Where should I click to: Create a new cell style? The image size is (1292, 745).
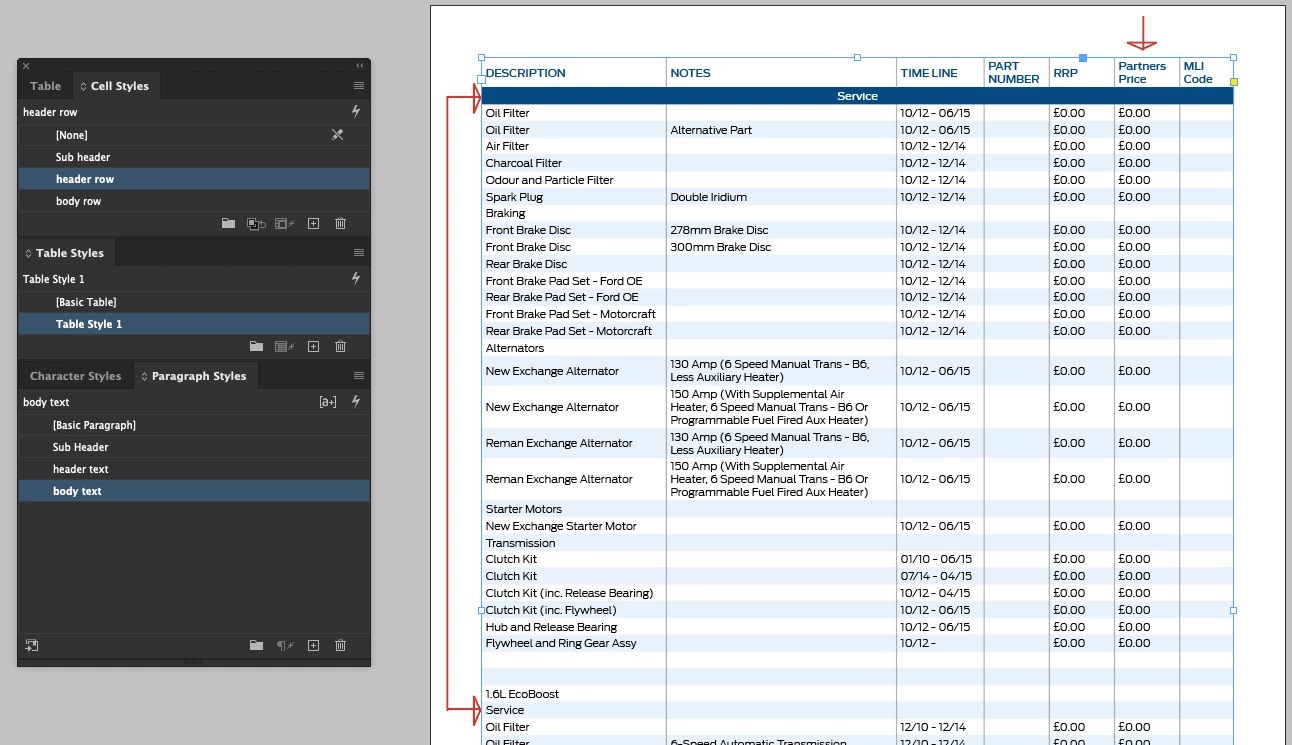[x=313, y=224]
